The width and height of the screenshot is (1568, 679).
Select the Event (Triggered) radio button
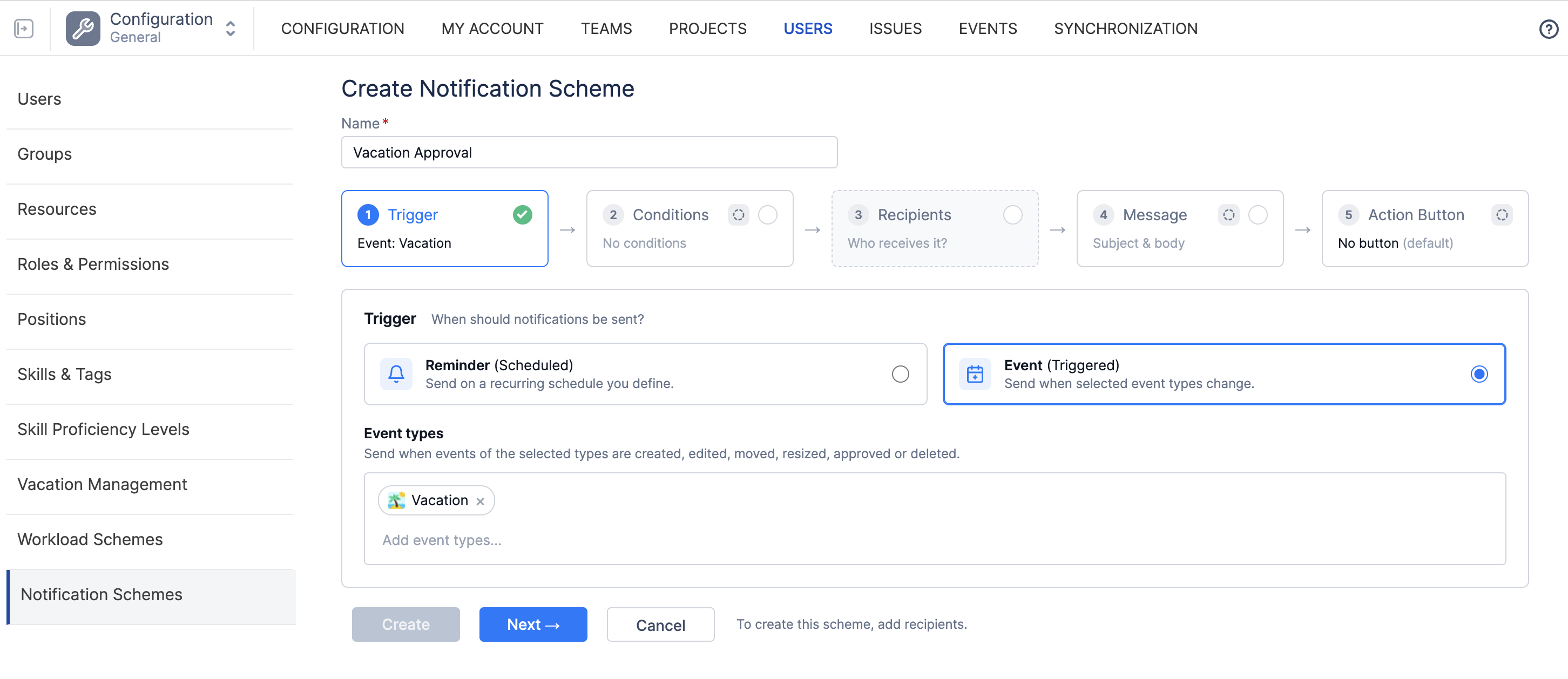click(1479, 374)
